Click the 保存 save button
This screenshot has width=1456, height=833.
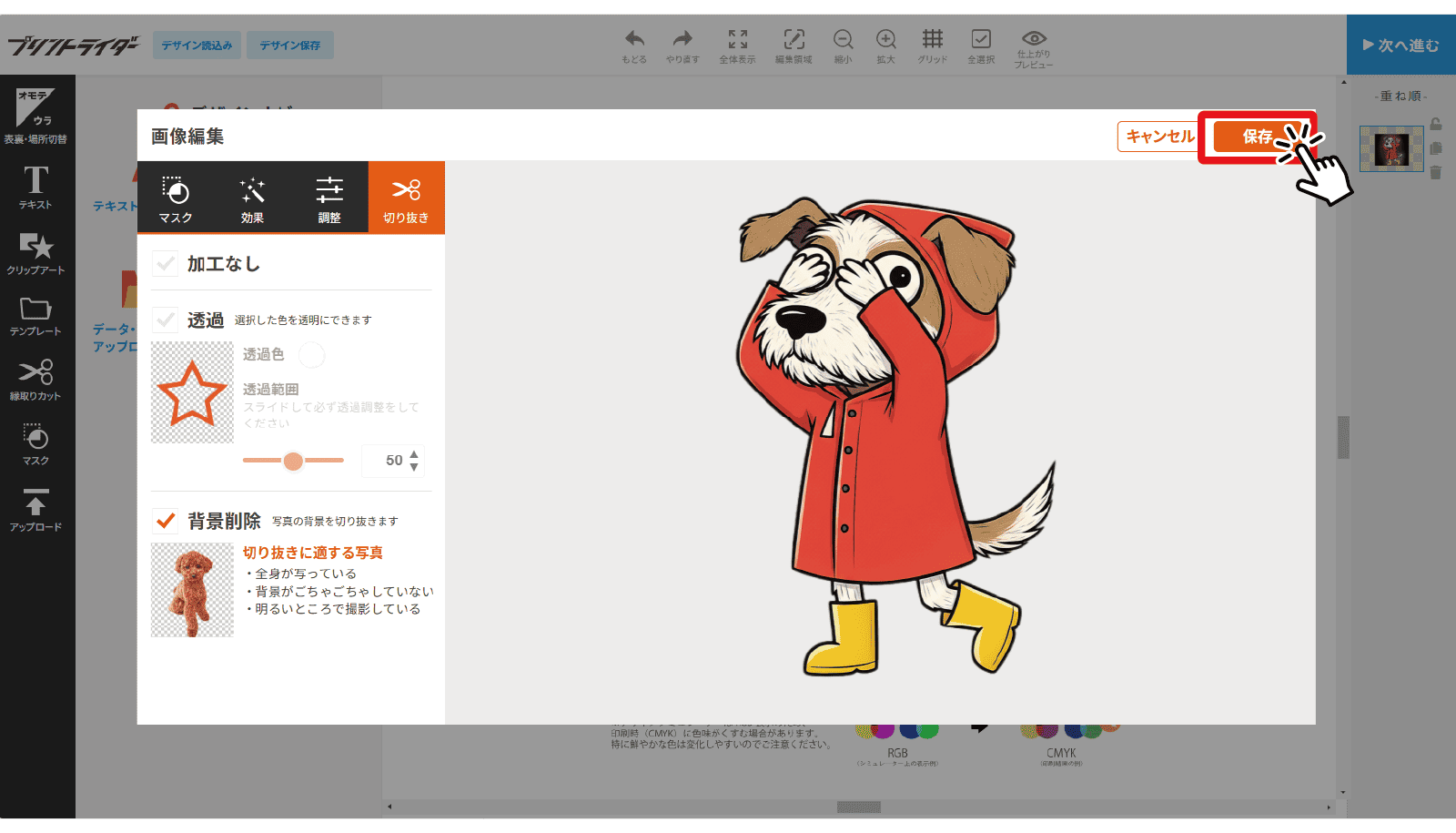tap(1257, 137)
